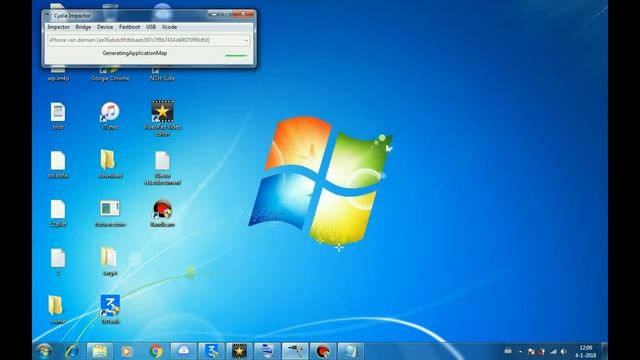Switch to the last taskbar window icon
This screenshot has width=640, height=360.
click(x=351, y=351)
